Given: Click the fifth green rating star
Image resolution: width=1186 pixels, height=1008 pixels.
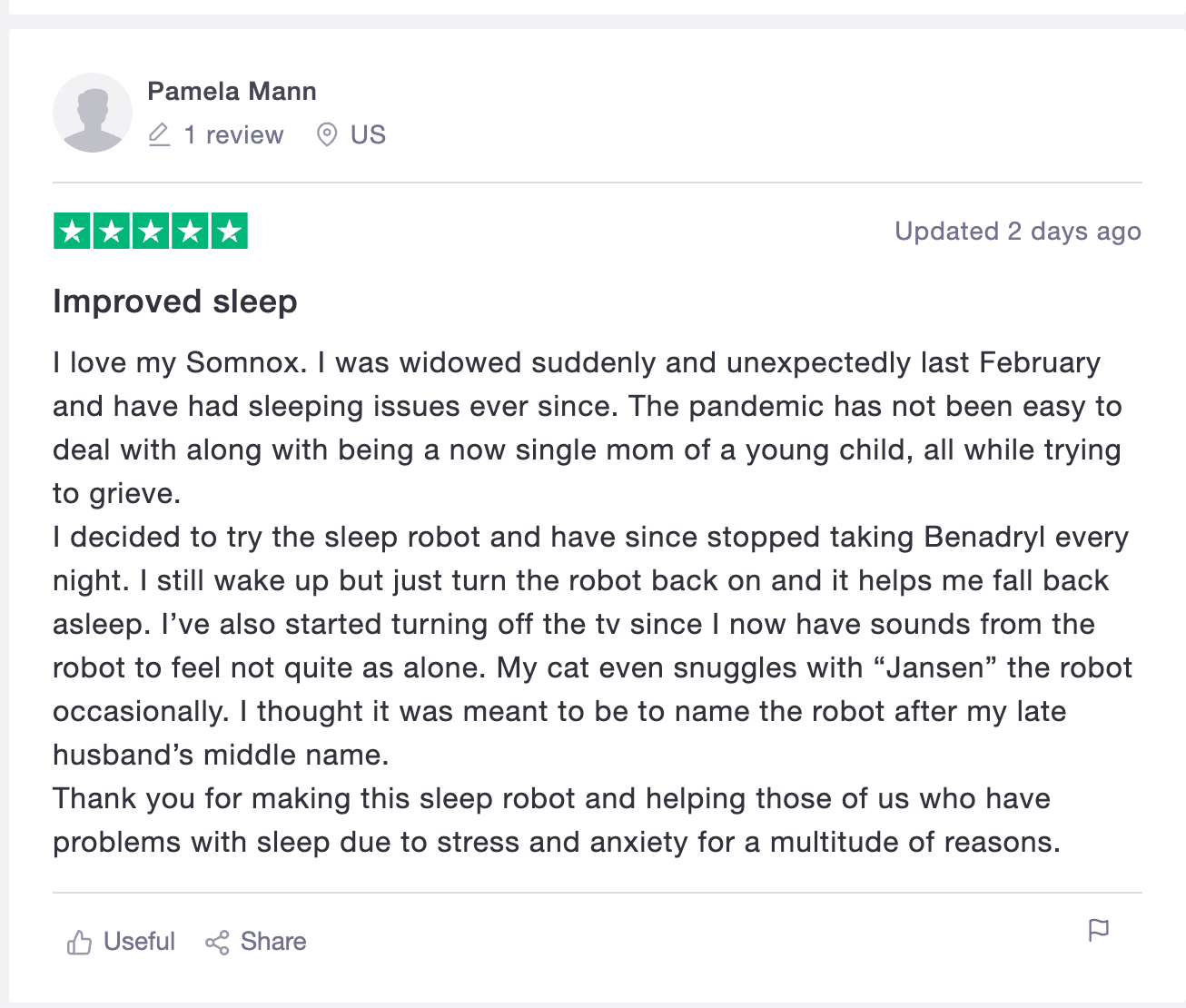Looking at the screenshot, I should coord(229,232).
